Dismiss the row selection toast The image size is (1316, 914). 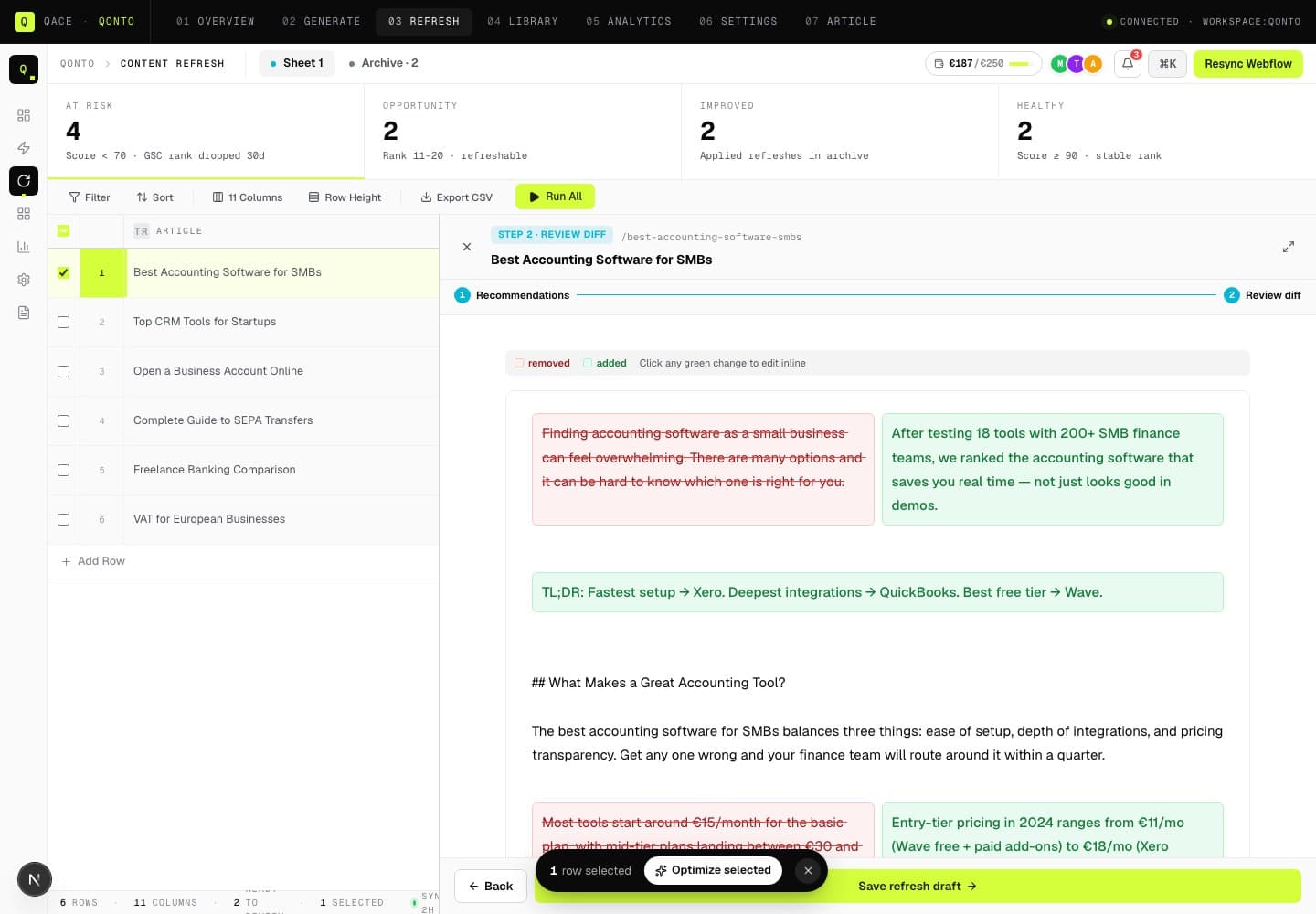(808, 870)
